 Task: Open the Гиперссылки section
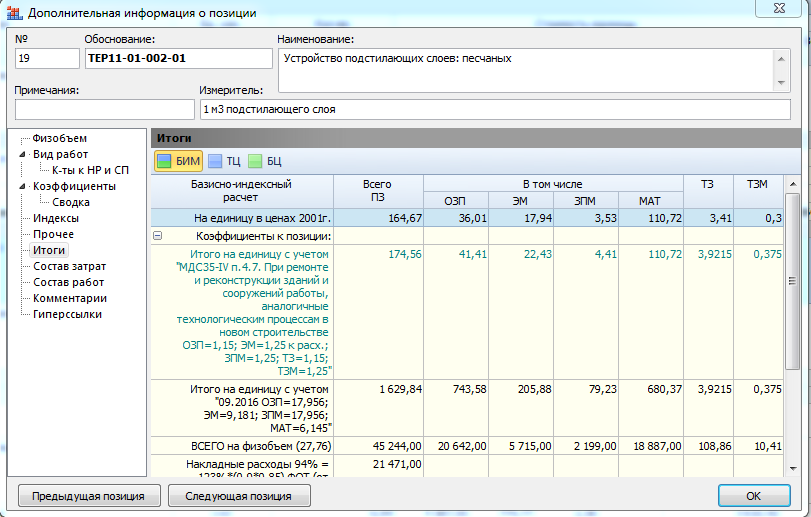tap(67, 314)
